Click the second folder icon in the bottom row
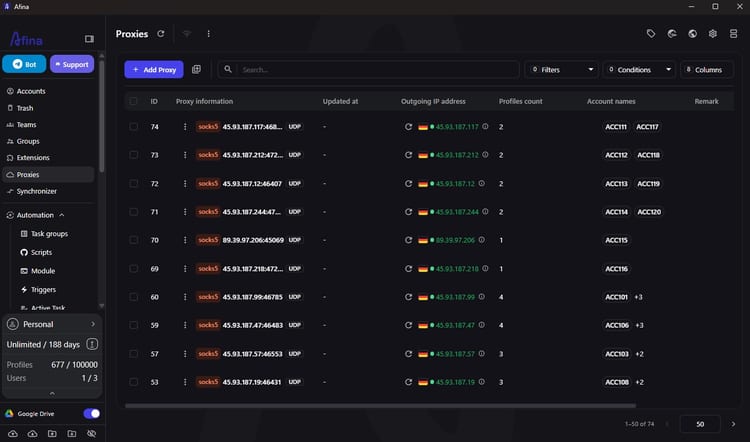 72,433
